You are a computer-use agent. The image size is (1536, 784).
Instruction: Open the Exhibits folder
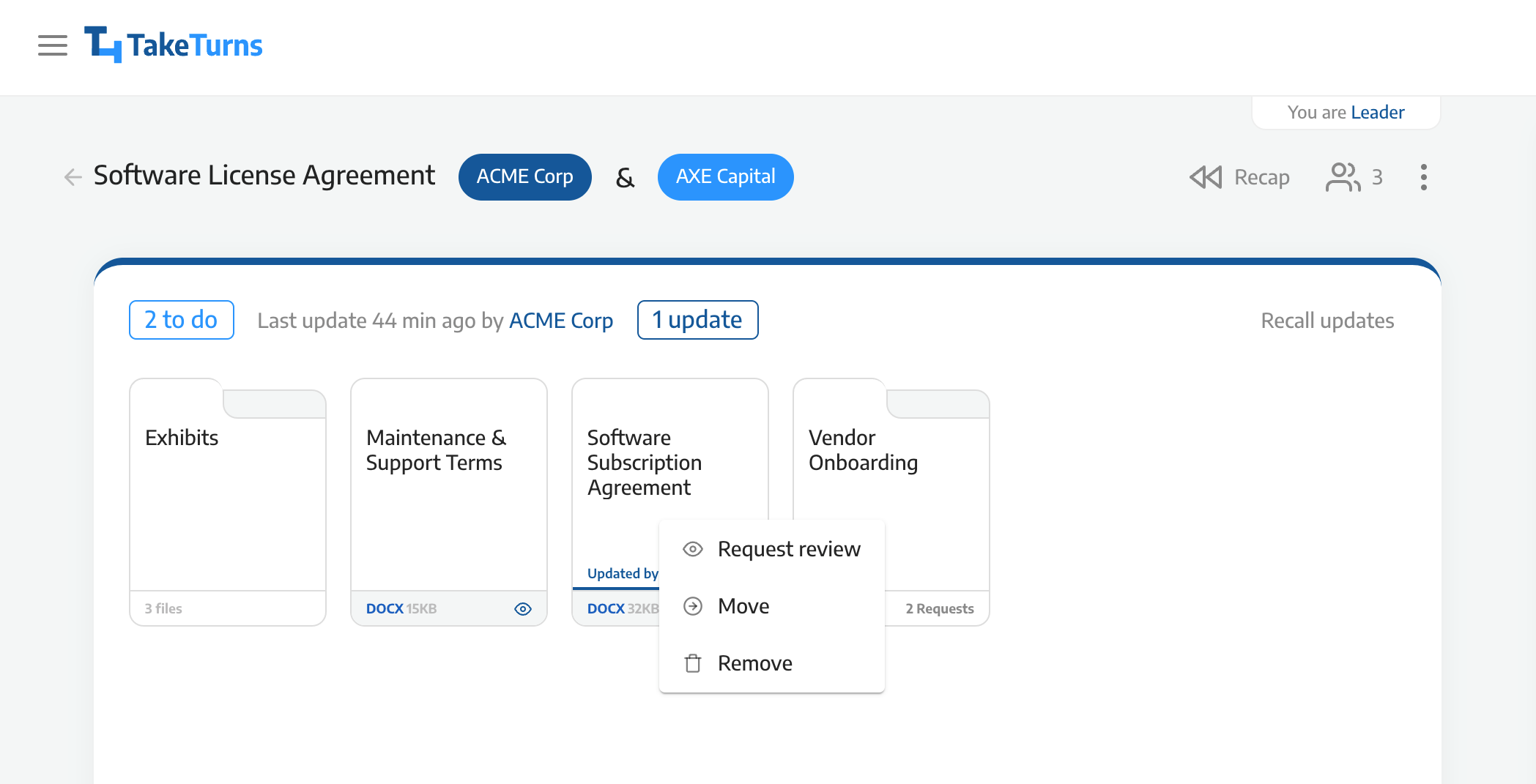point(228,502)
